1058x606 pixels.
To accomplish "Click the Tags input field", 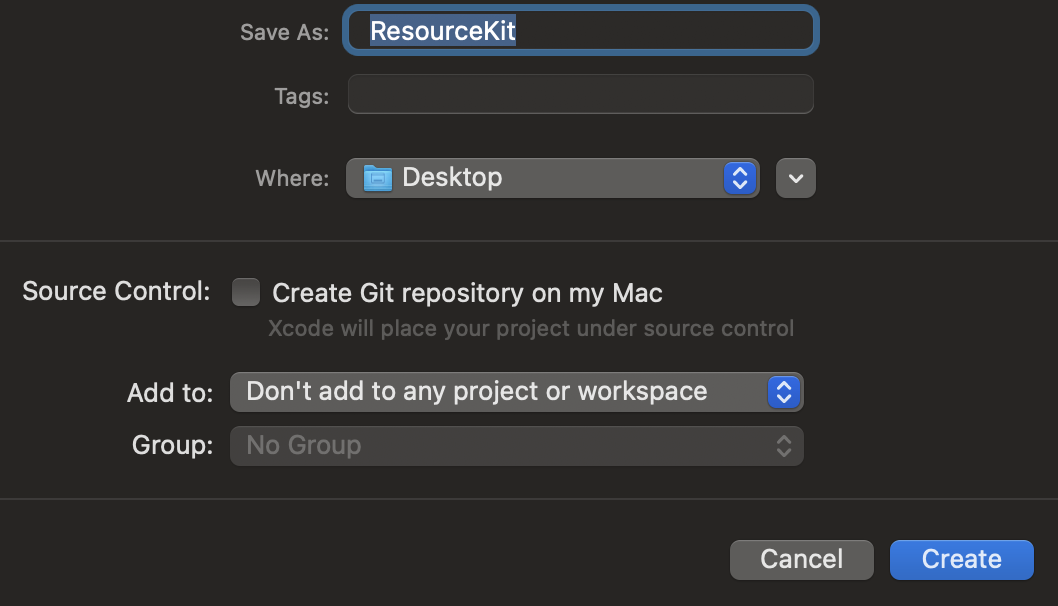I will tap(580, 94).
